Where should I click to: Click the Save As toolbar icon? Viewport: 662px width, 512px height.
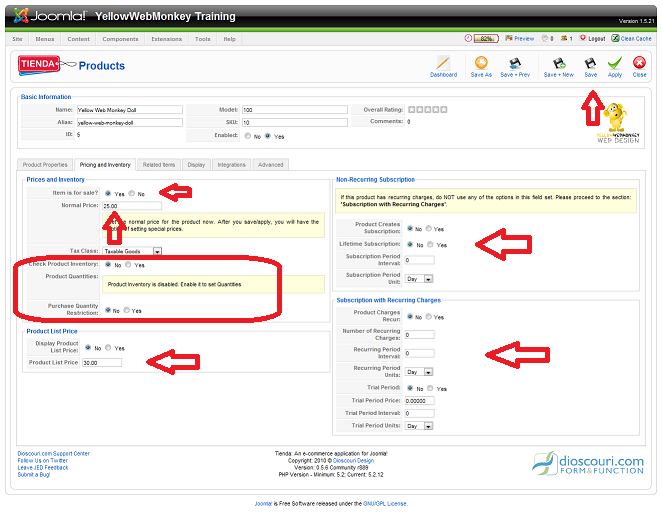click(481, 63)
